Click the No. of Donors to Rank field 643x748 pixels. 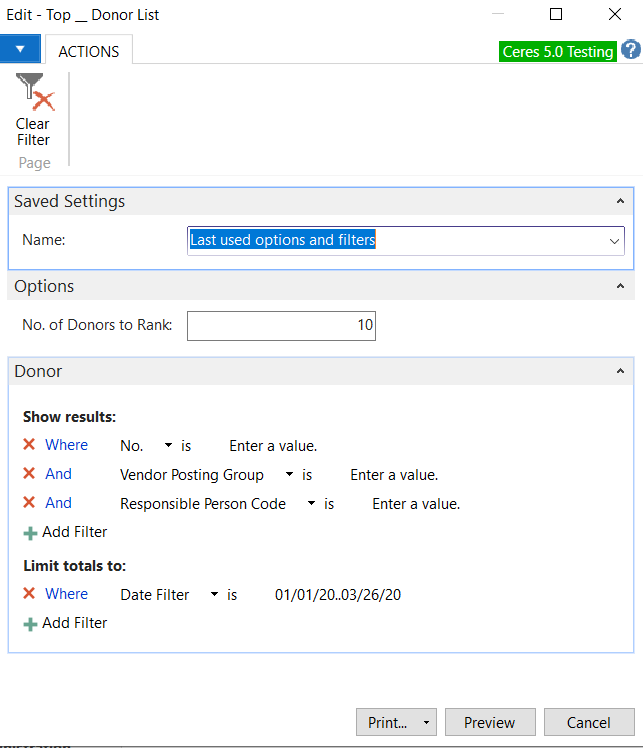(281, 325)
